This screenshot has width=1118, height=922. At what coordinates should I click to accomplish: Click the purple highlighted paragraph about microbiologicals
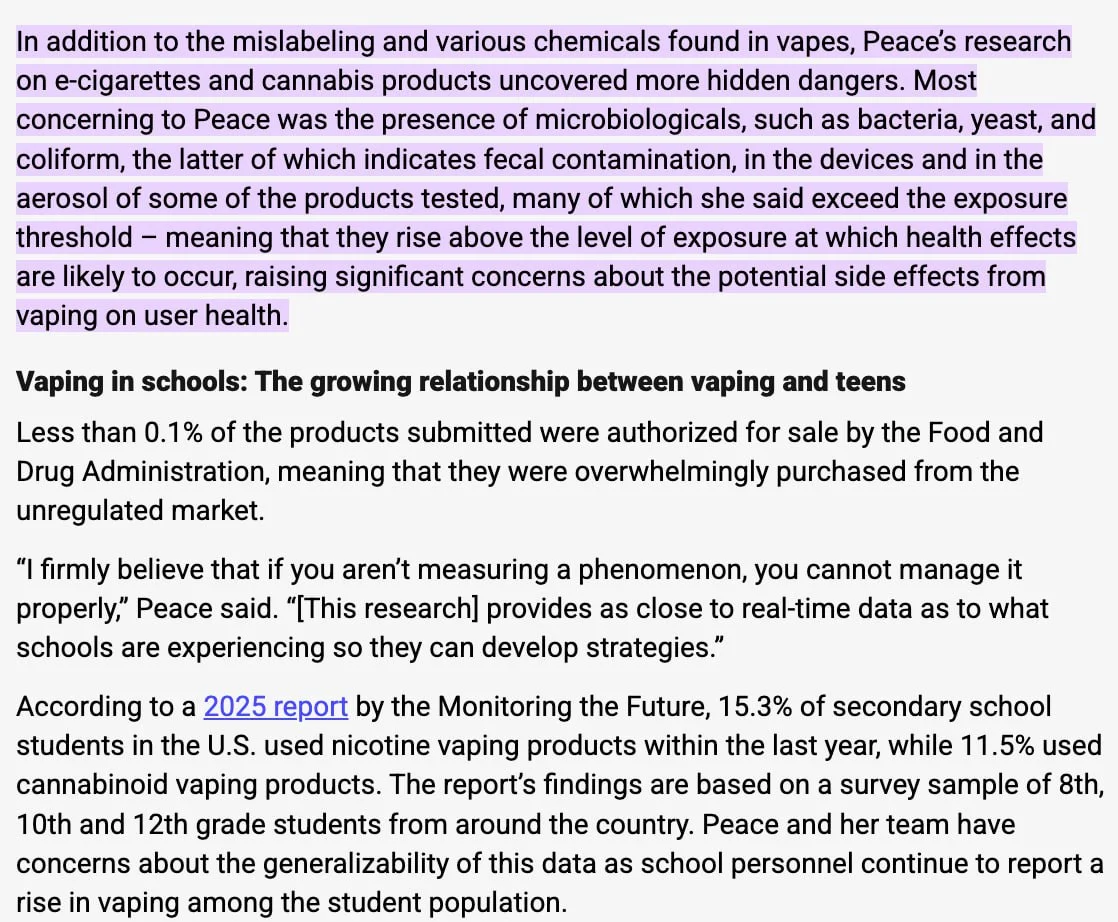pos(540,179)
